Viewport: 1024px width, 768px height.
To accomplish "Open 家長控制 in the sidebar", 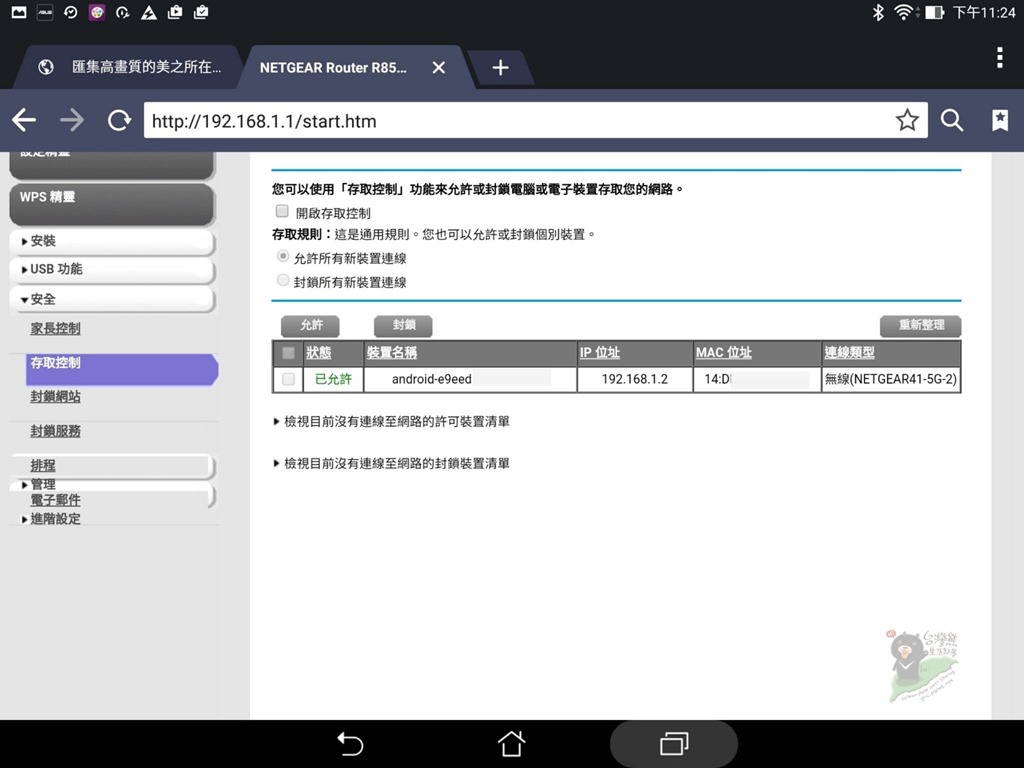I will point(56,328).
